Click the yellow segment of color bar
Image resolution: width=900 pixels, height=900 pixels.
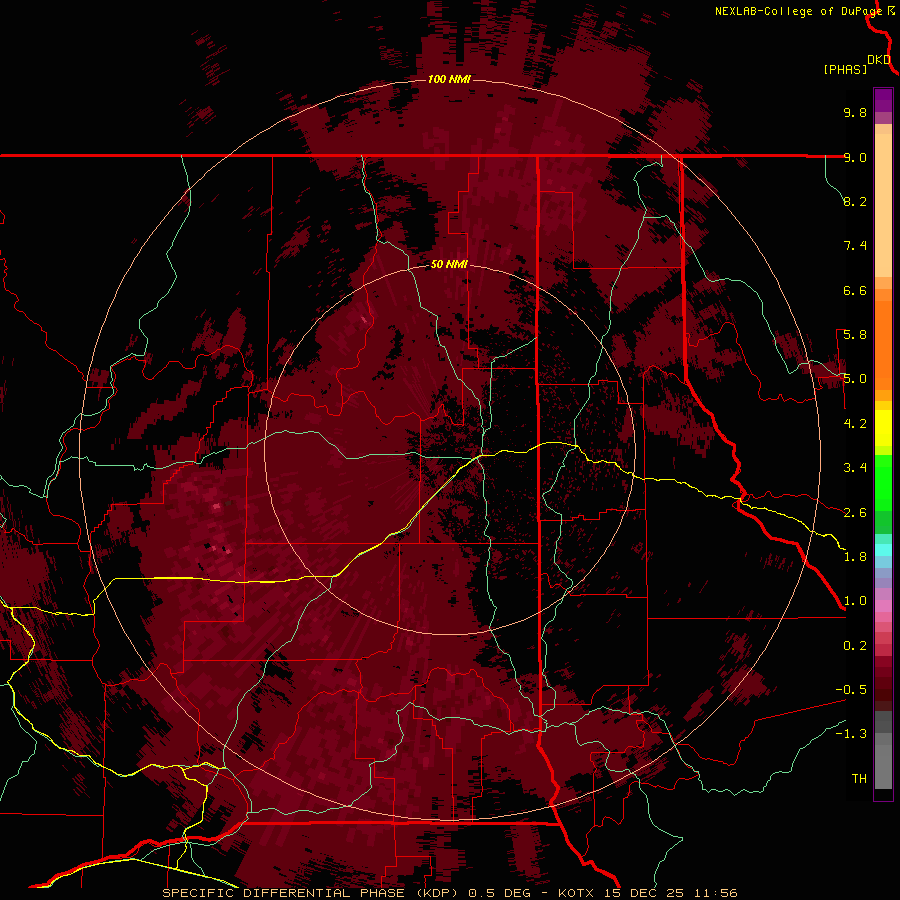click(883, 428)
